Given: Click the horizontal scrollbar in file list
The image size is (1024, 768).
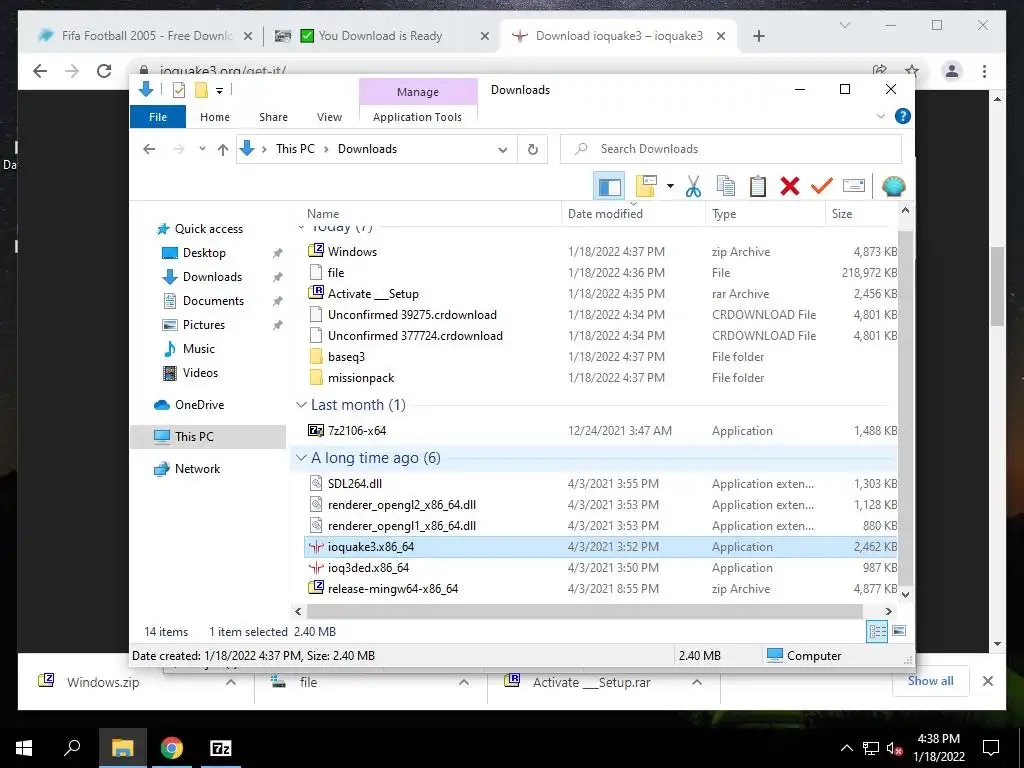Looking at the screenshot, I should coord(584,611).
